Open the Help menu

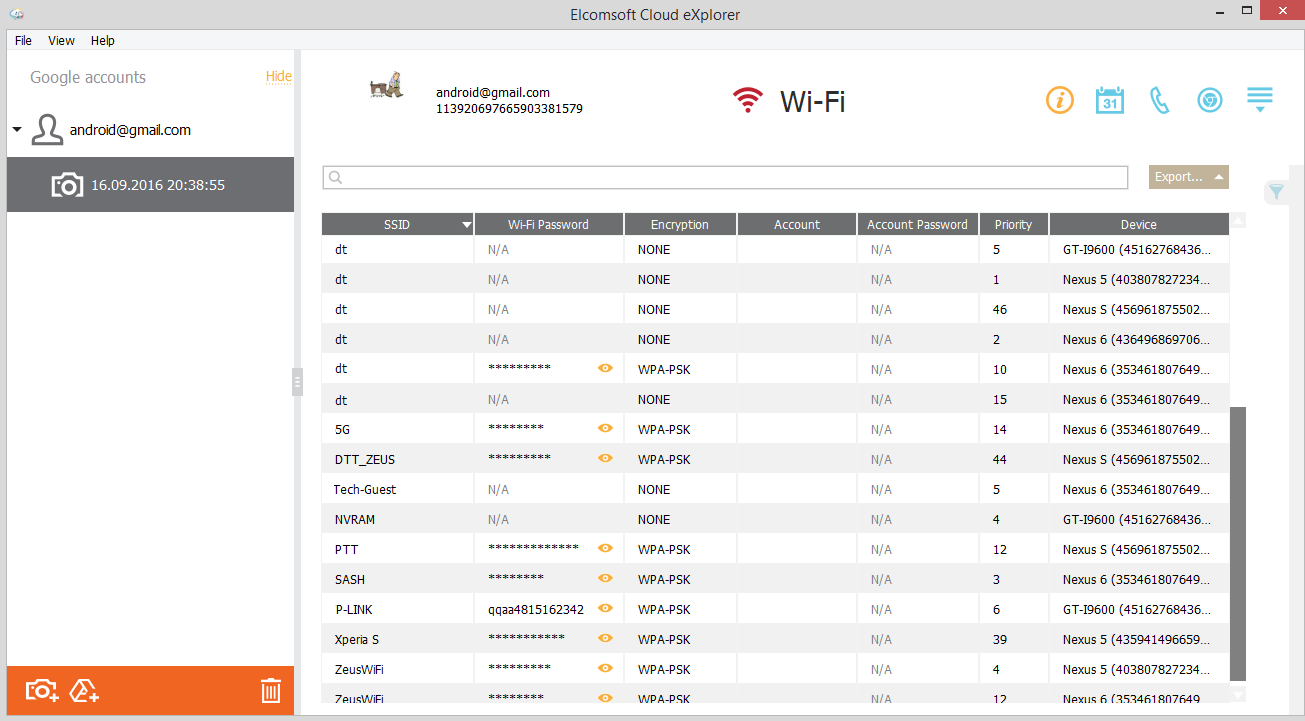click(103, 41)
